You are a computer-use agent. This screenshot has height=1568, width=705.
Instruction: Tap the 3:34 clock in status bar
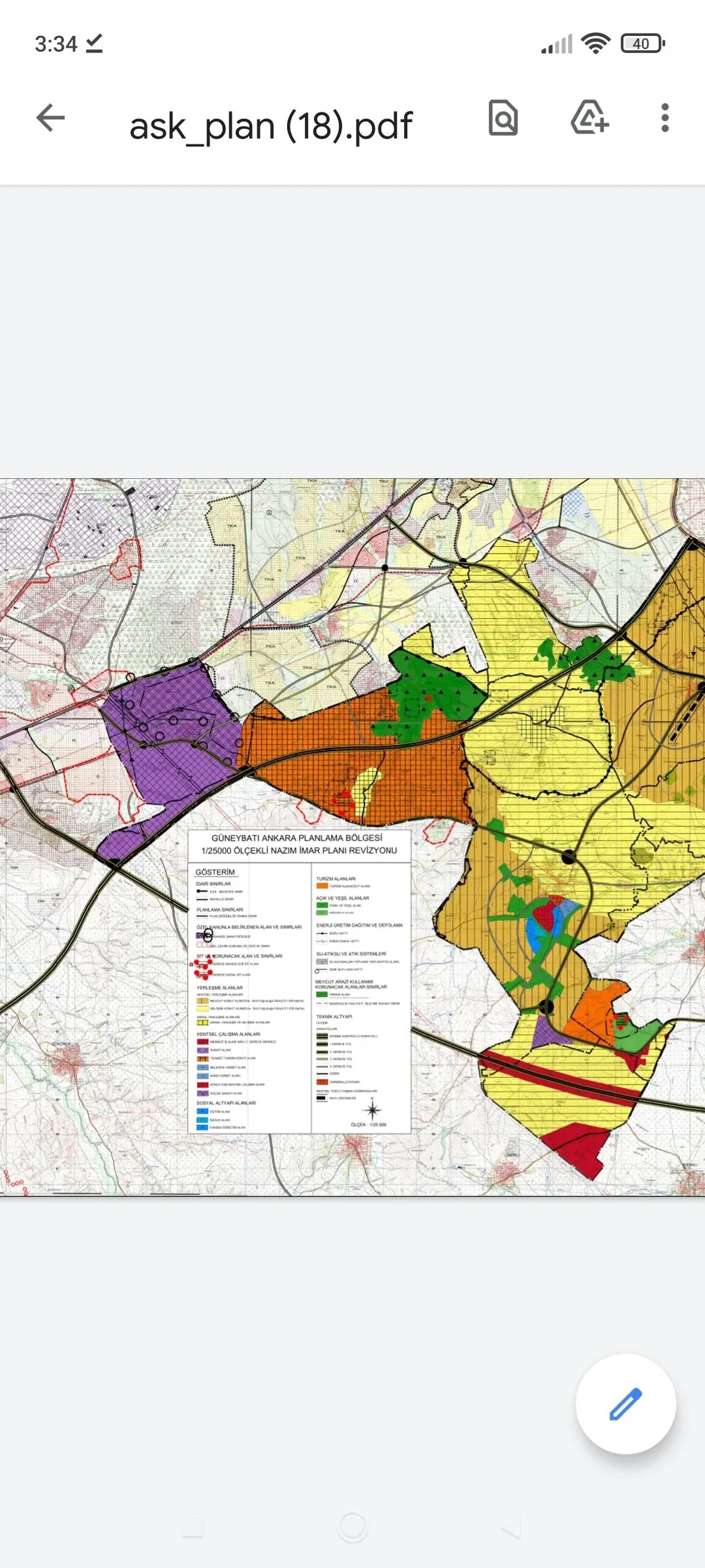pyautogui.click(x=56, y=44)
